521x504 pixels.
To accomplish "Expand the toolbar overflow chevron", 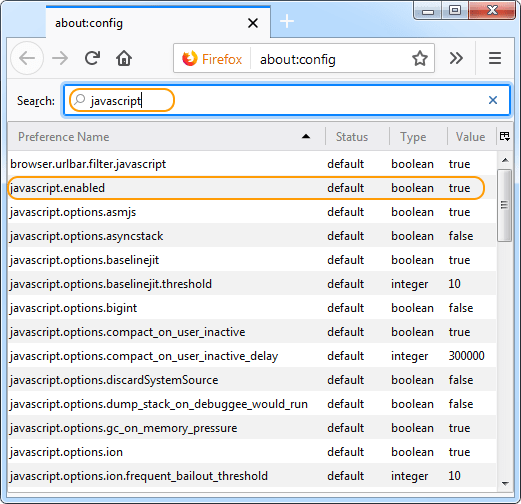I will pos(456,58).
